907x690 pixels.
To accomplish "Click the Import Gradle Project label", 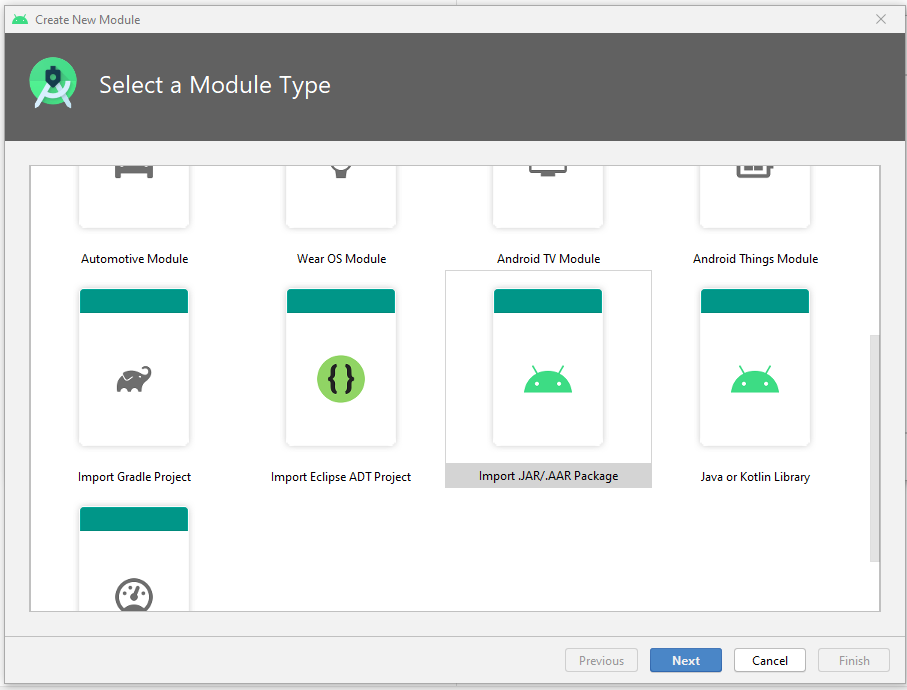I will click(x=134, y=477).
